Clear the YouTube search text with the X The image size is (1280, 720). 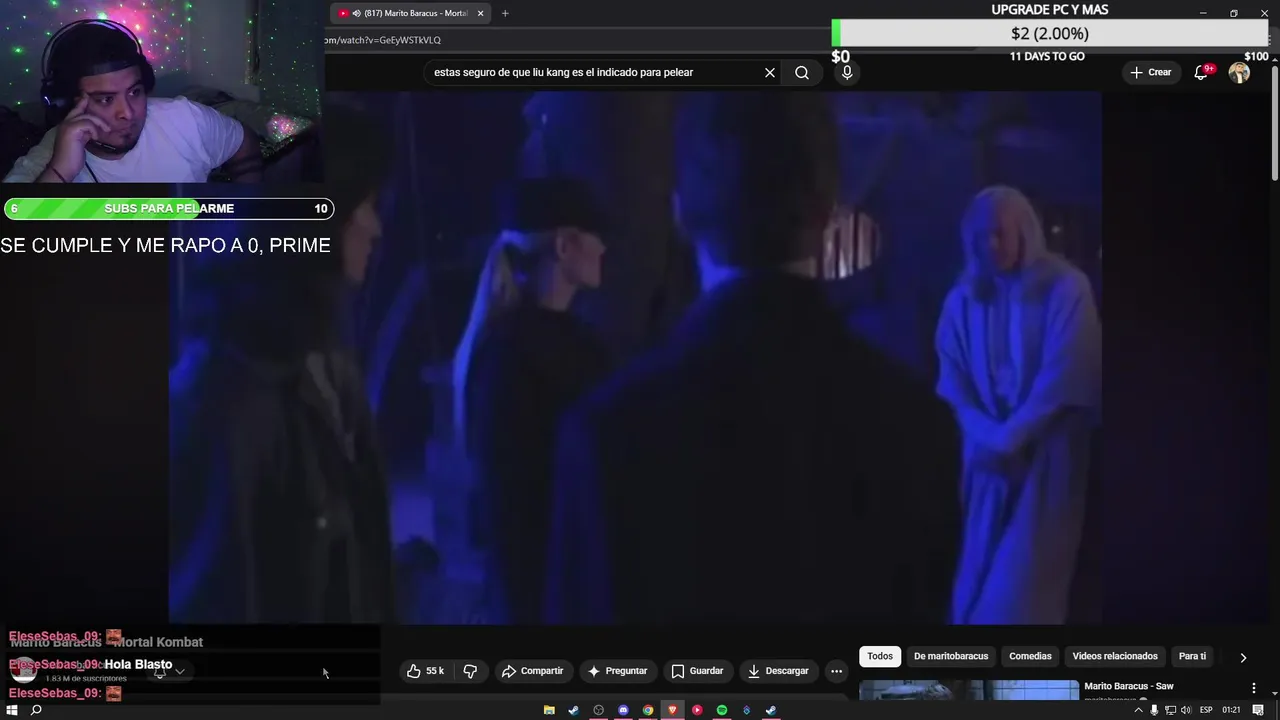(x=770, y=72)
